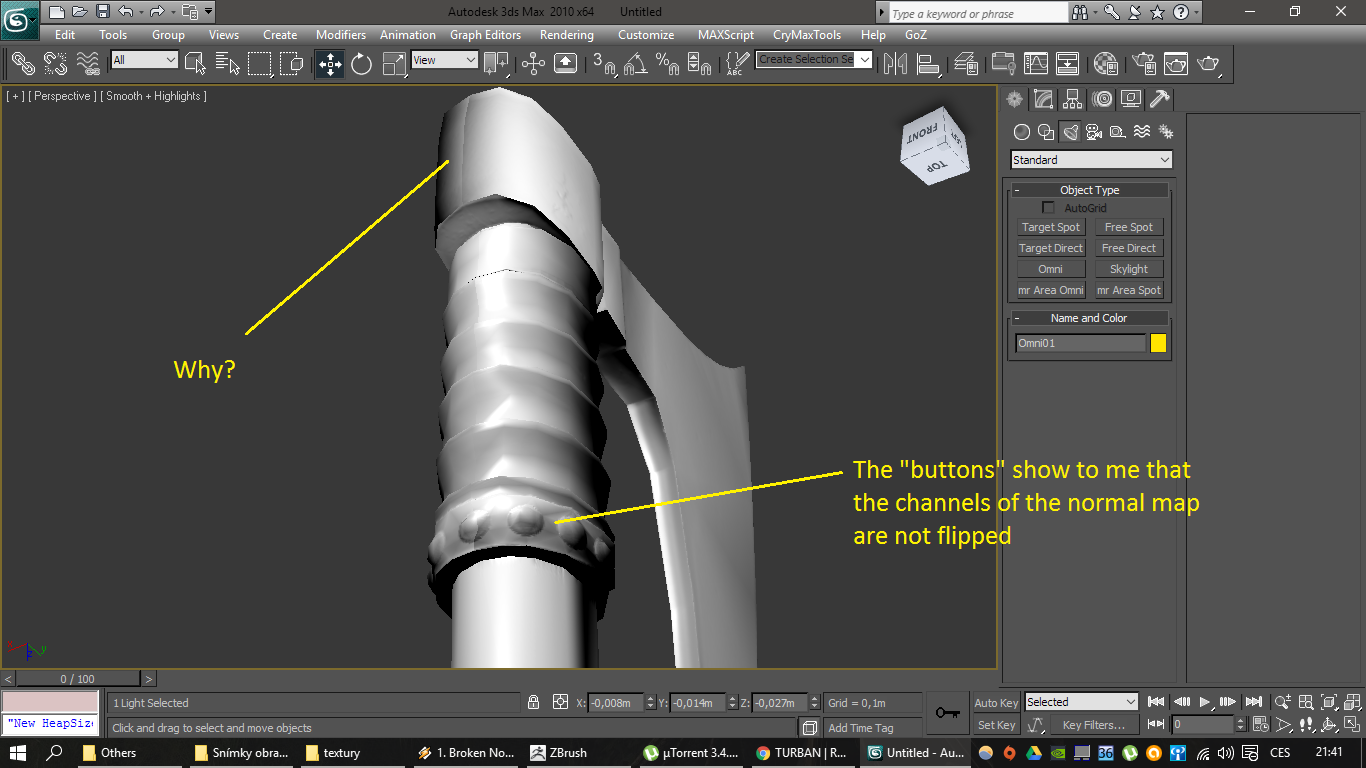Activate the Select and Scale tool
Image resolution: width=1366 pixels, height=768 pixels.
pos(393,64)
